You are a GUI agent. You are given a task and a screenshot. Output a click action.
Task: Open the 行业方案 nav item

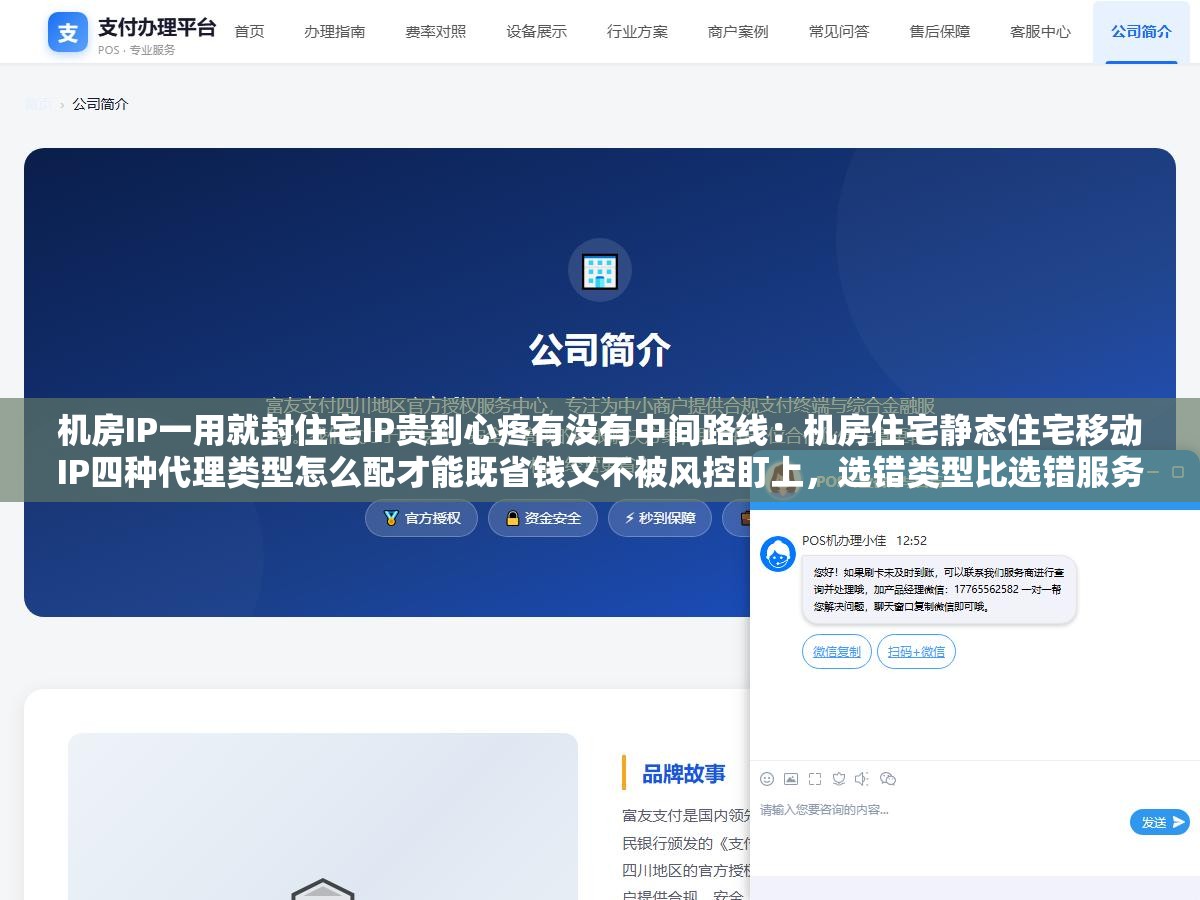637,31
